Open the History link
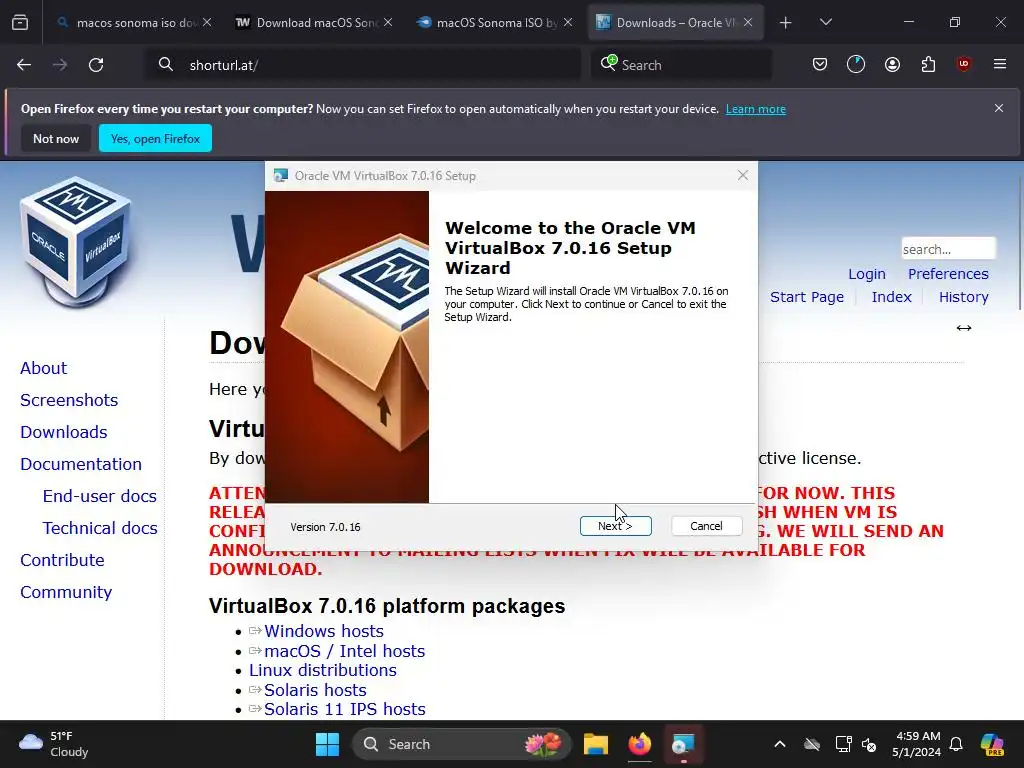1024x768 pixels. pos(963,297)
